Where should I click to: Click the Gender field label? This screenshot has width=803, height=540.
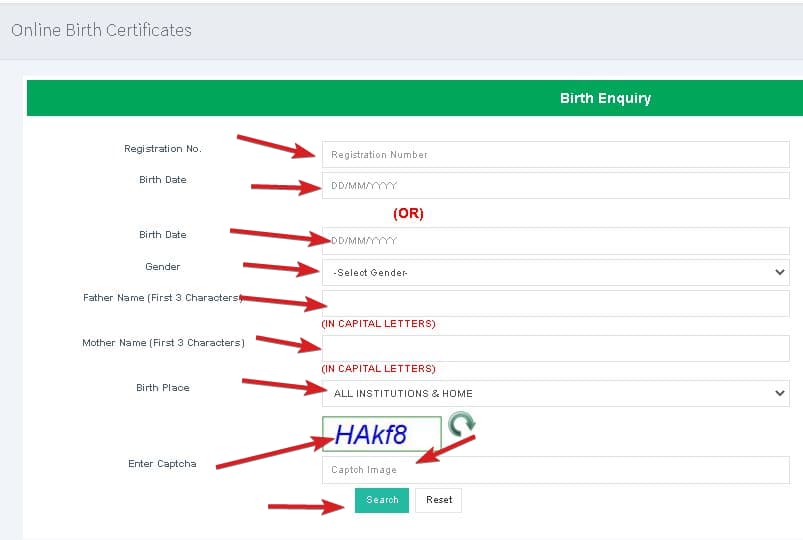(162, 267)
